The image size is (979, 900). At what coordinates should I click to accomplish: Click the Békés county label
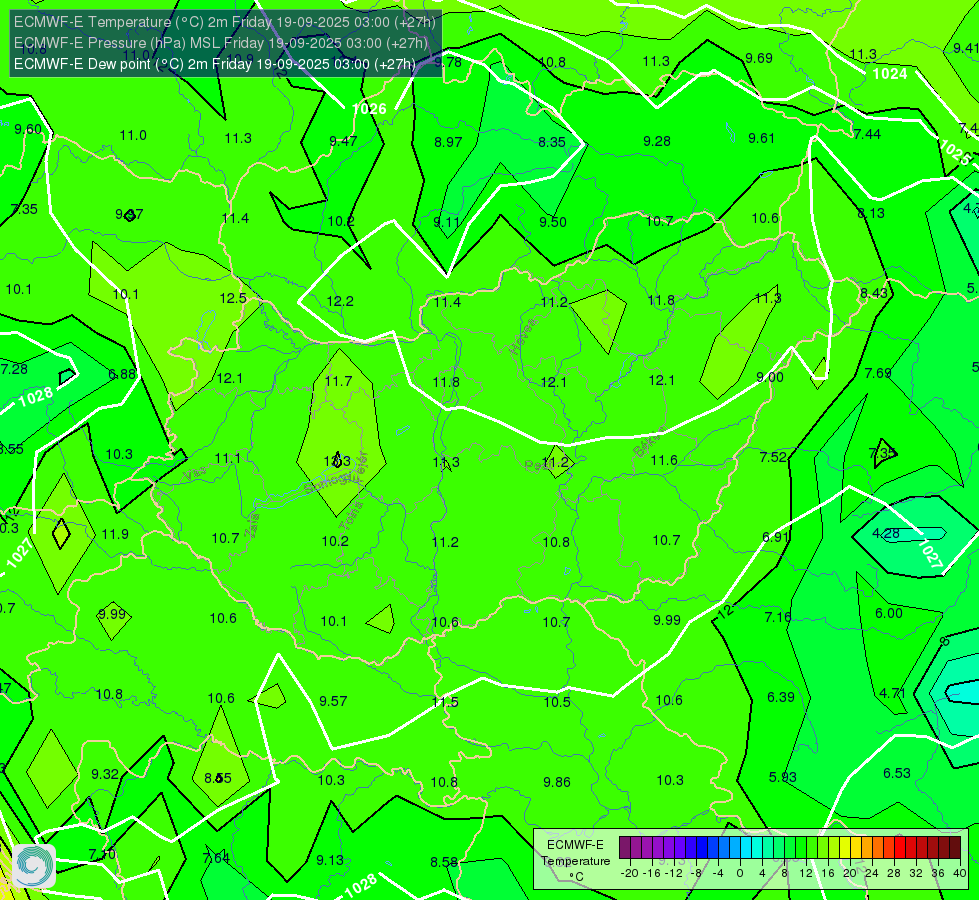648,443
